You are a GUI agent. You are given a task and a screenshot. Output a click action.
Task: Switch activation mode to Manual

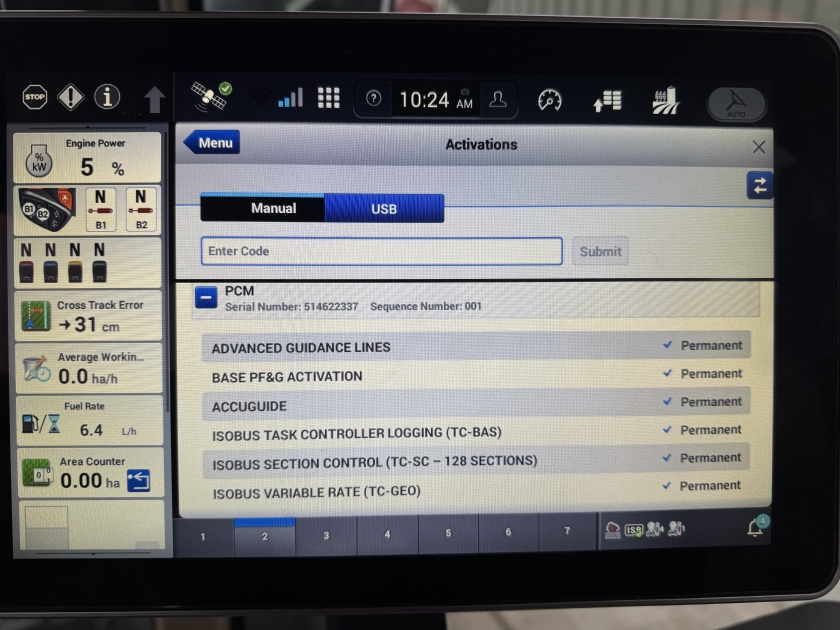[263, 208]
